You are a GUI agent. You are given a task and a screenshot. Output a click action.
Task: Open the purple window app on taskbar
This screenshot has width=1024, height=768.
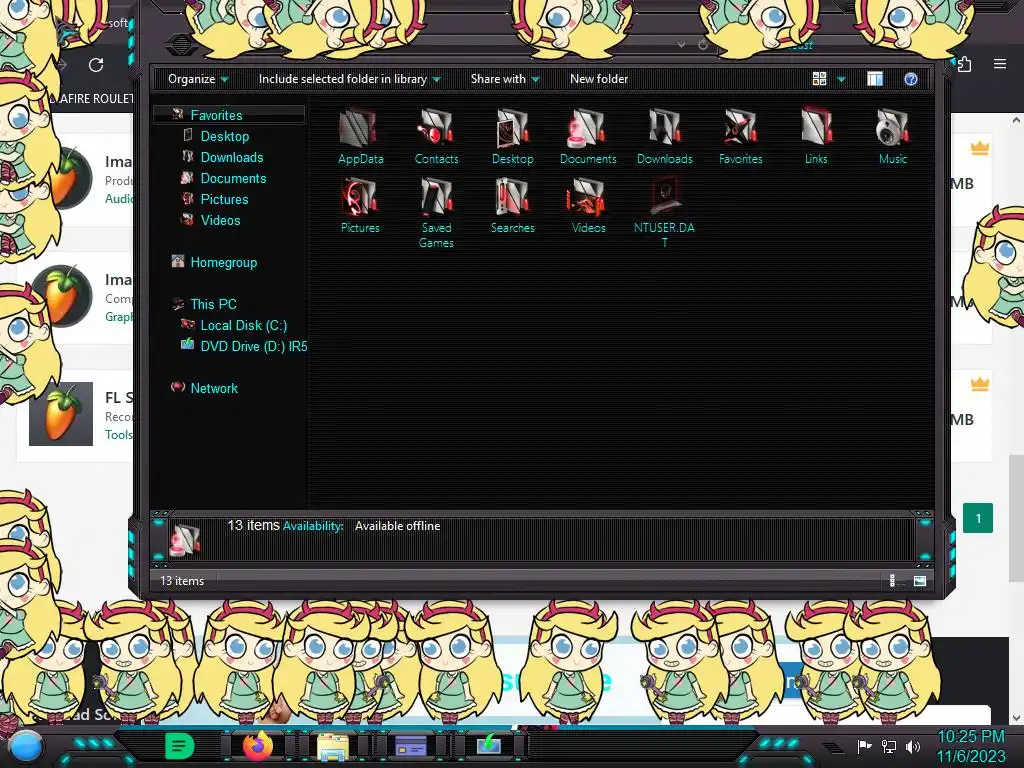[x=411, y=746]
